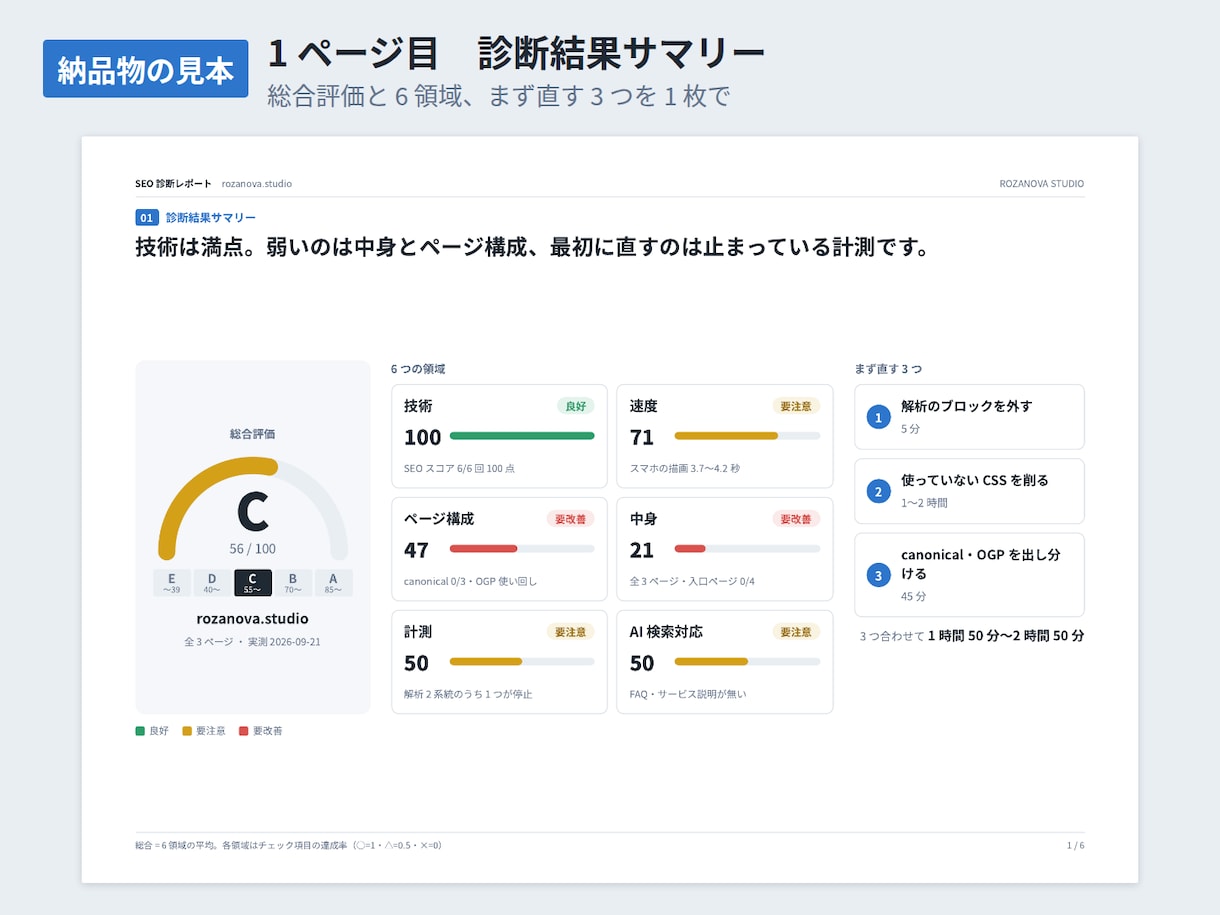Click the 納品物の見本 blue badge
Screen dimensions: 1220x915
145,69
